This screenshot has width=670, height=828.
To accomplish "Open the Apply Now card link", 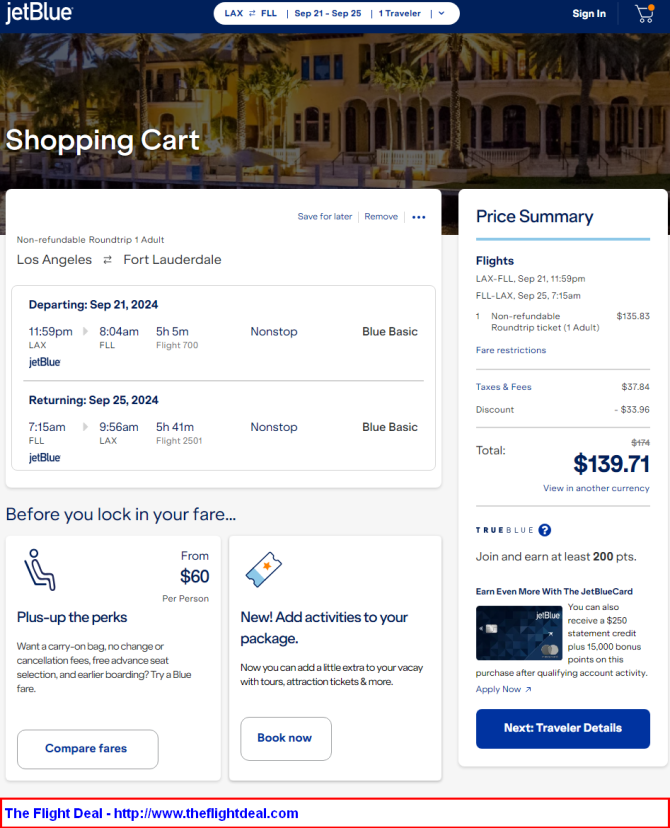I will pyautogui.click(x=503, y=689).
